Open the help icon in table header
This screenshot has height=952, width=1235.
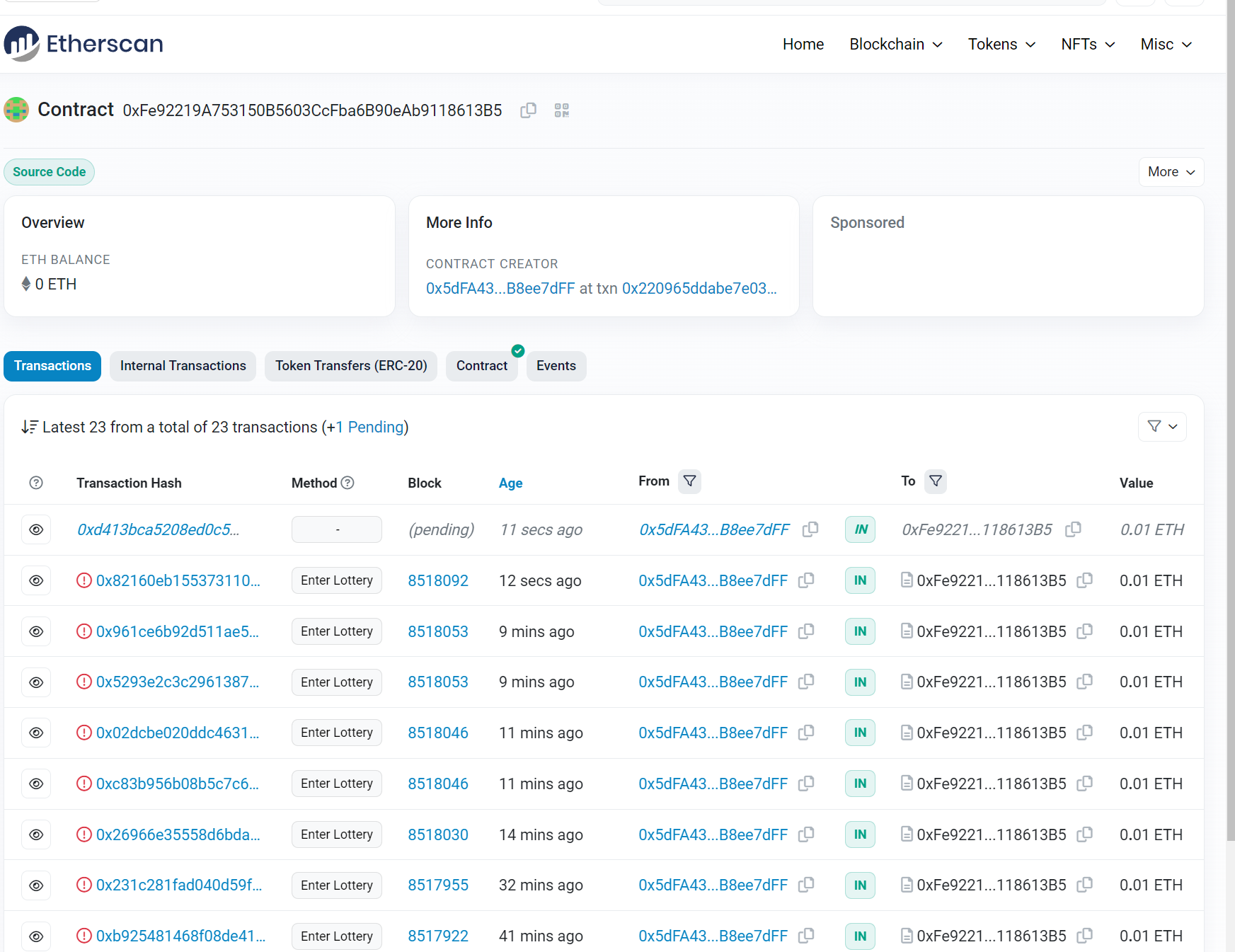[x=36, y=483]
